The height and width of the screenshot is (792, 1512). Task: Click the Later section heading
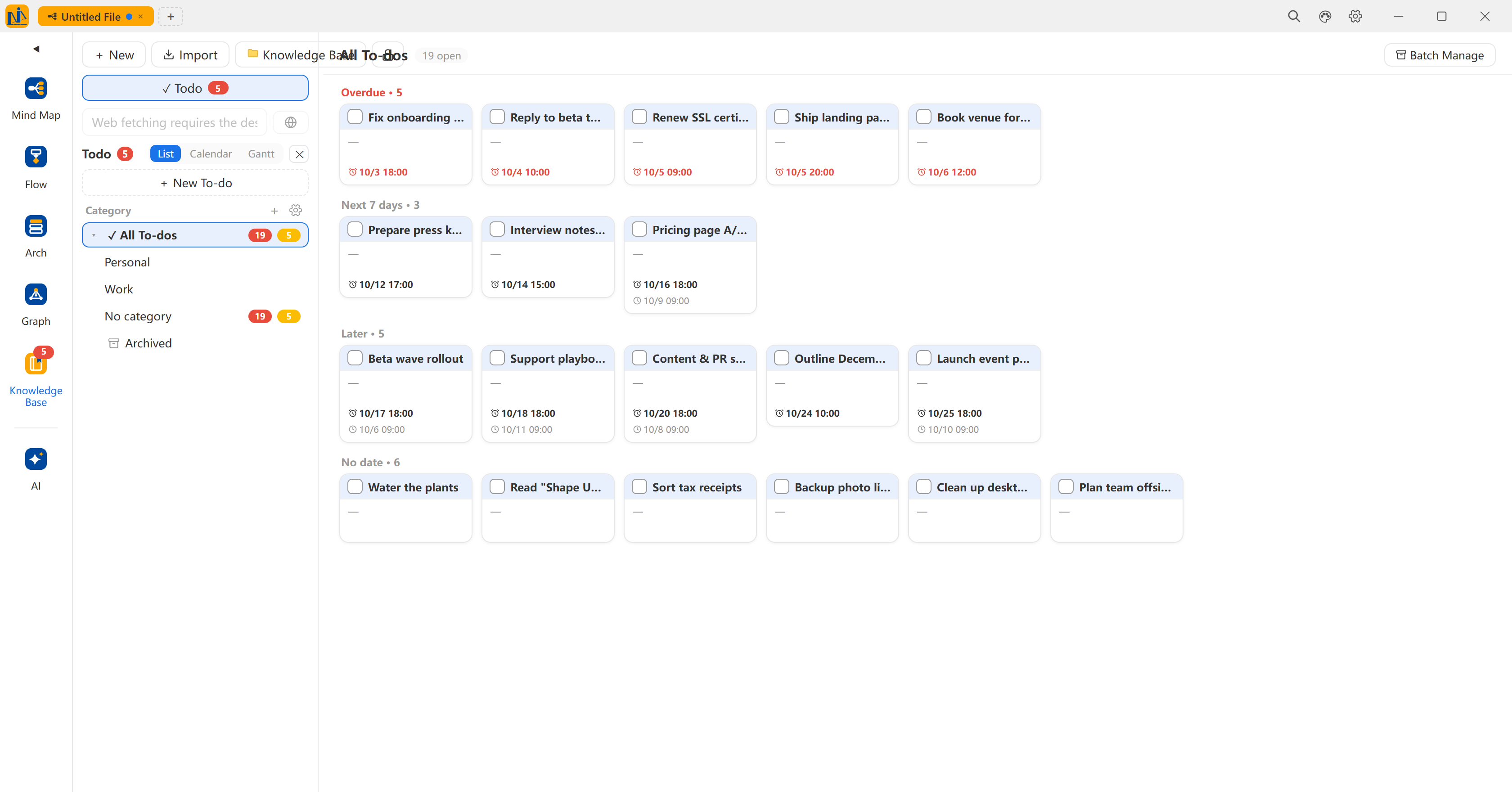(x=363, y=333)
